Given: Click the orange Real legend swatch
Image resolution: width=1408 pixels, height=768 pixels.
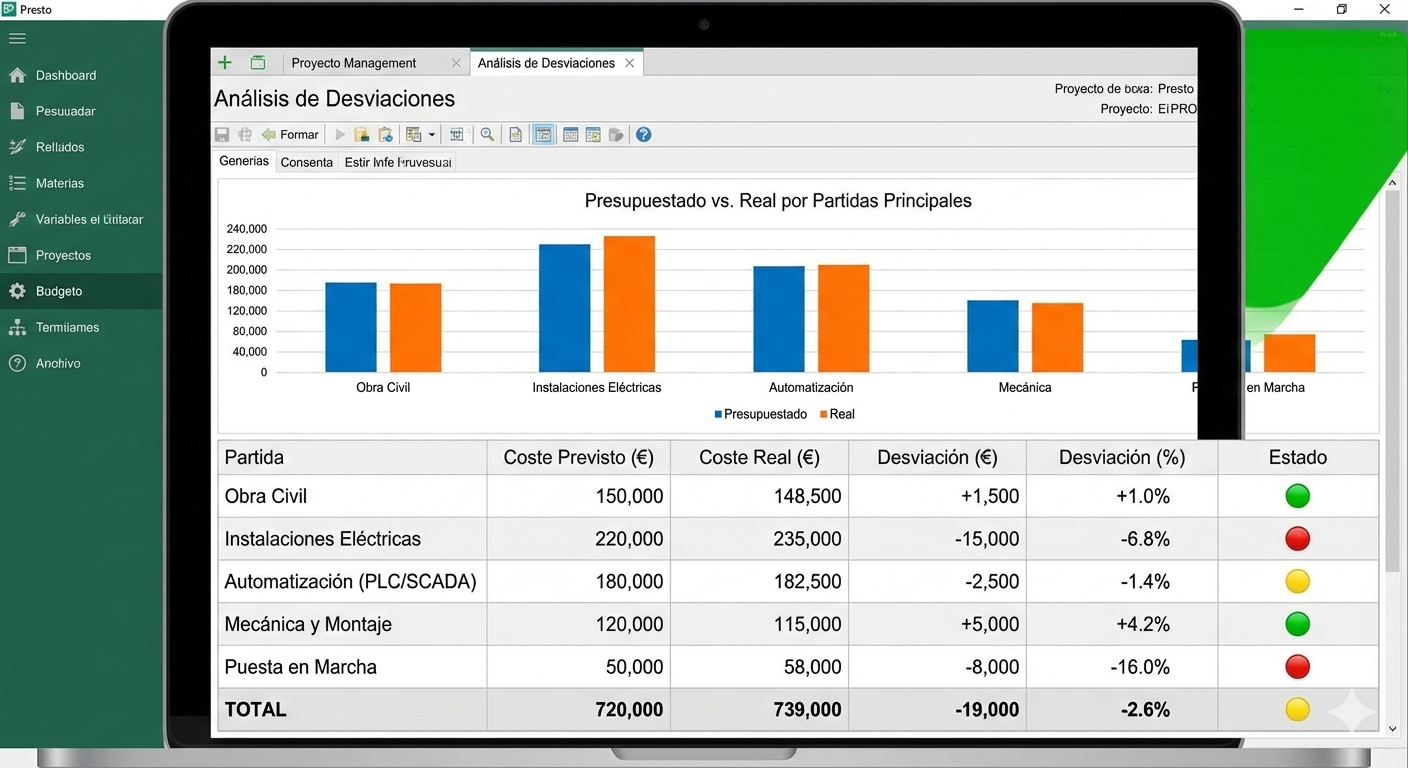Looking at the screenshot, I should click(x=824, y=414).
